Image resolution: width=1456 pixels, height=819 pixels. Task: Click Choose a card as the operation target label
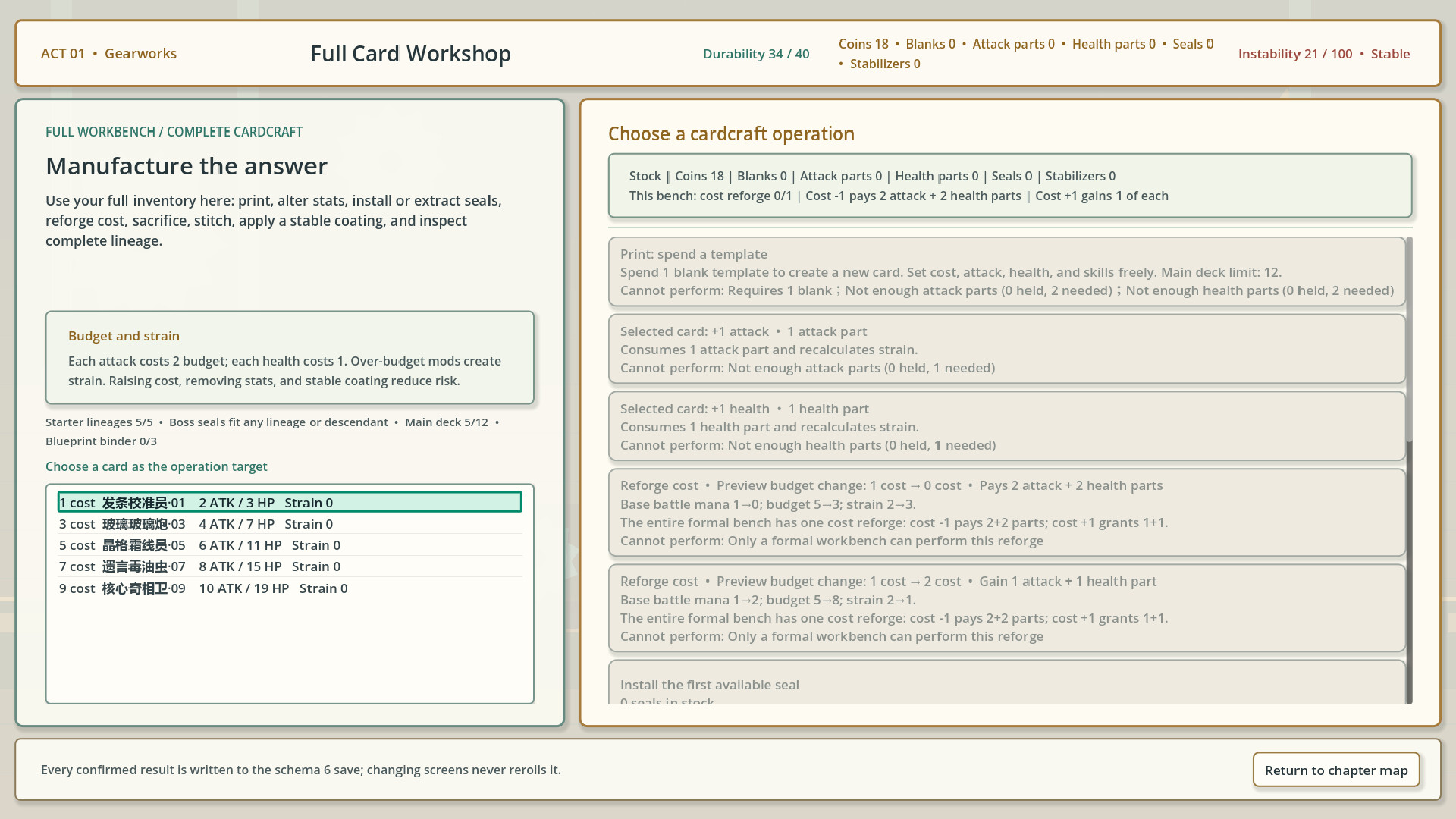pyautogui.click(x=156, y=466)
